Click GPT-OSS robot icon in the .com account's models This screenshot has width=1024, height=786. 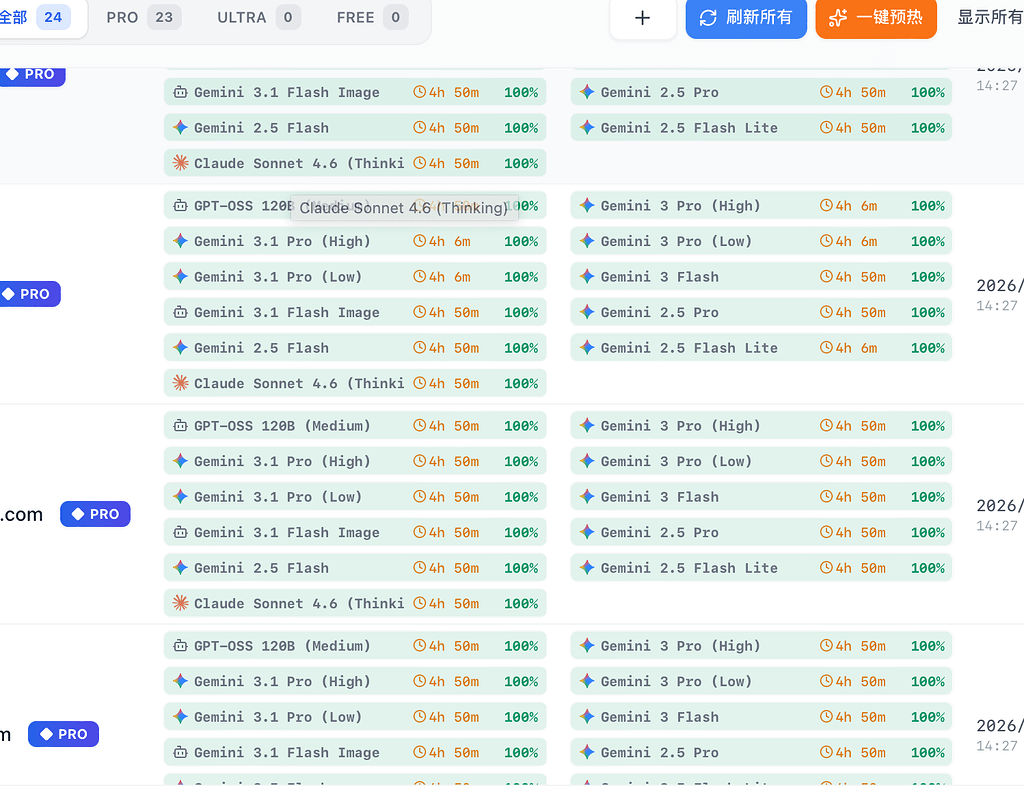(x=180, y=426)
